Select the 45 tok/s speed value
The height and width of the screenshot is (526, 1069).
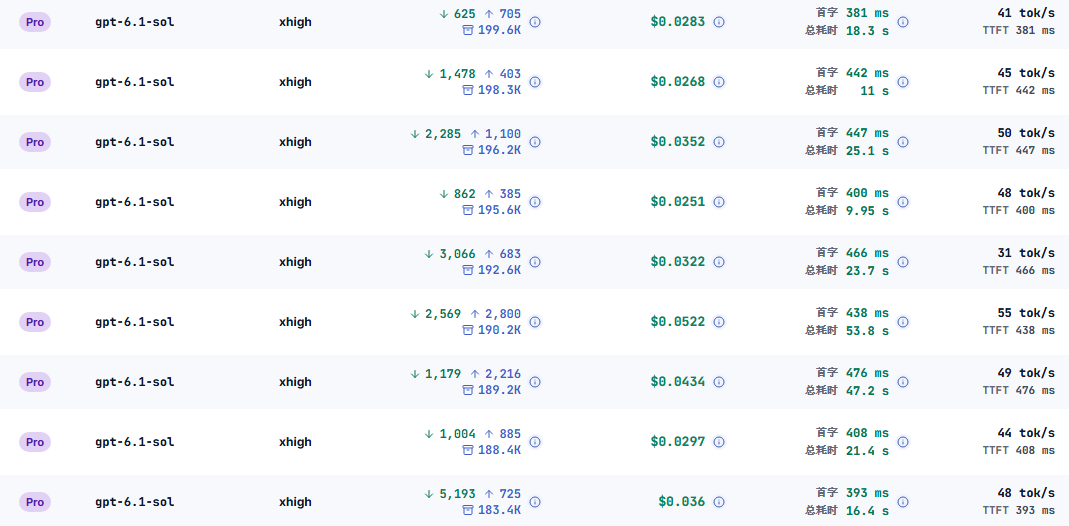tap(1026, 73)
